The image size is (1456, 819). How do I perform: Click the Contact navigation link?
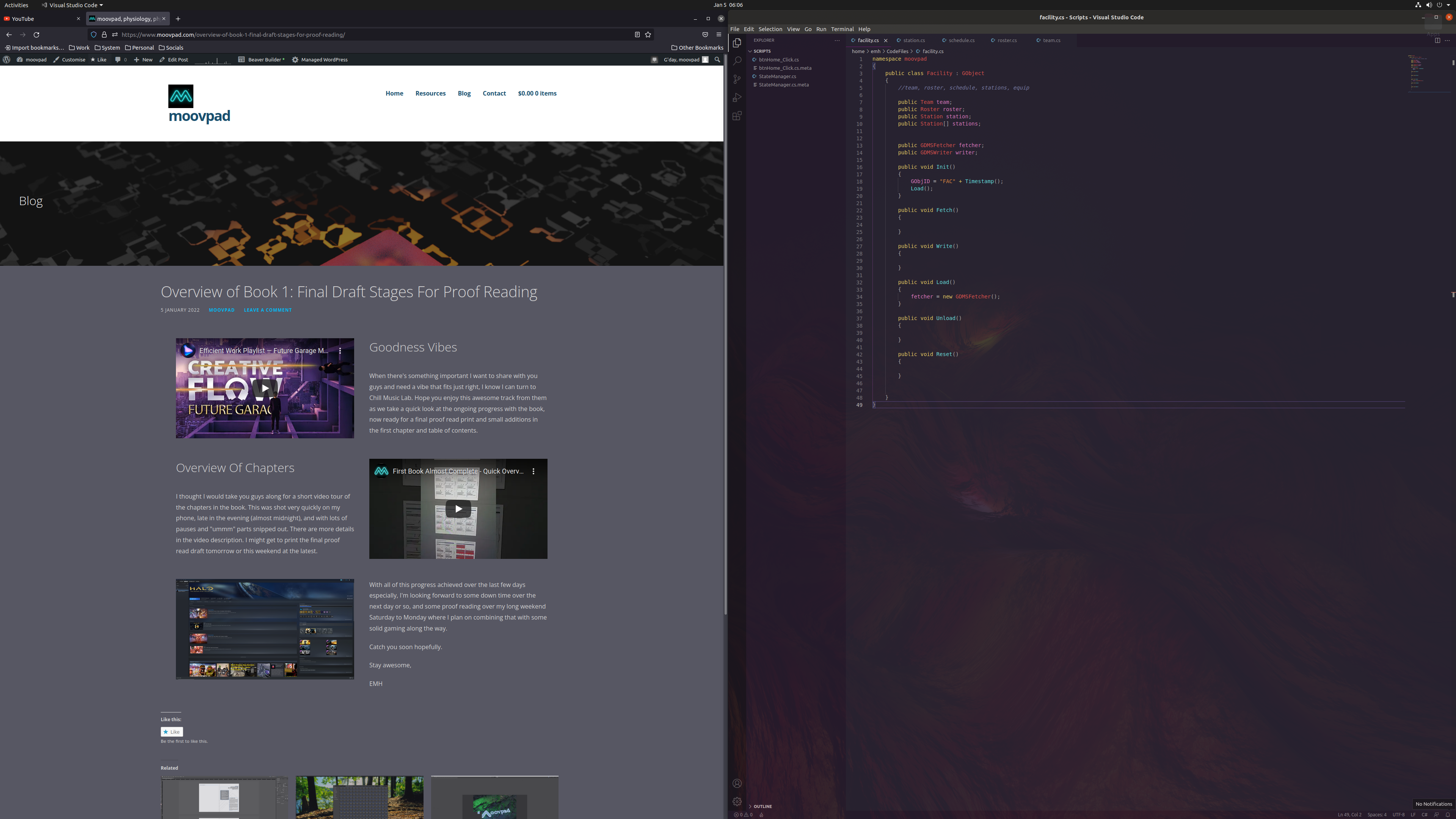tap(494, 93)
